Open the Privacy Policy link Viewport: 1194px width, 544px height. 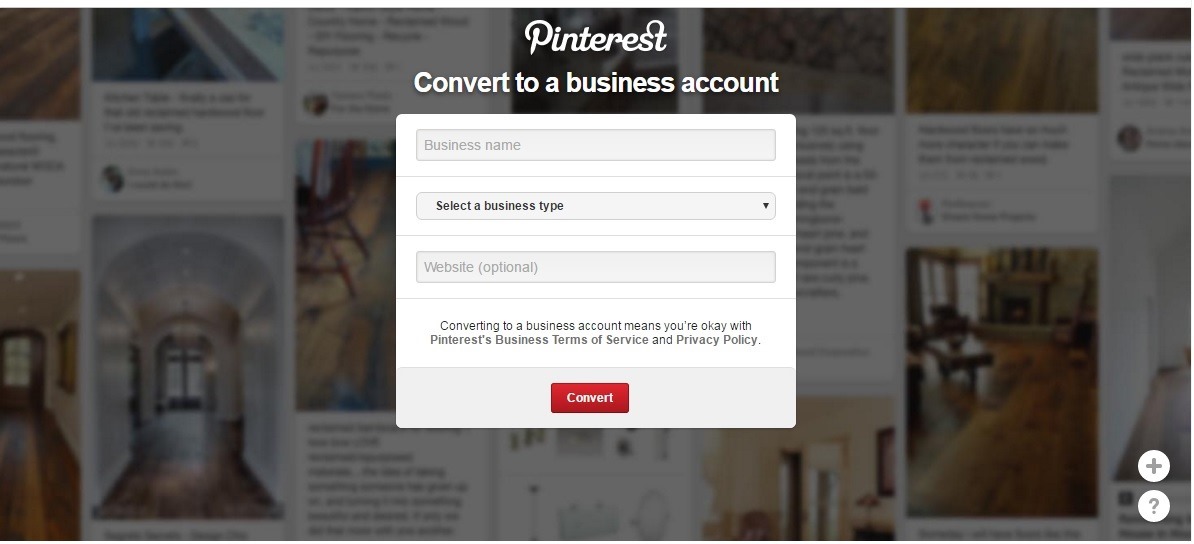pos(716,340)
